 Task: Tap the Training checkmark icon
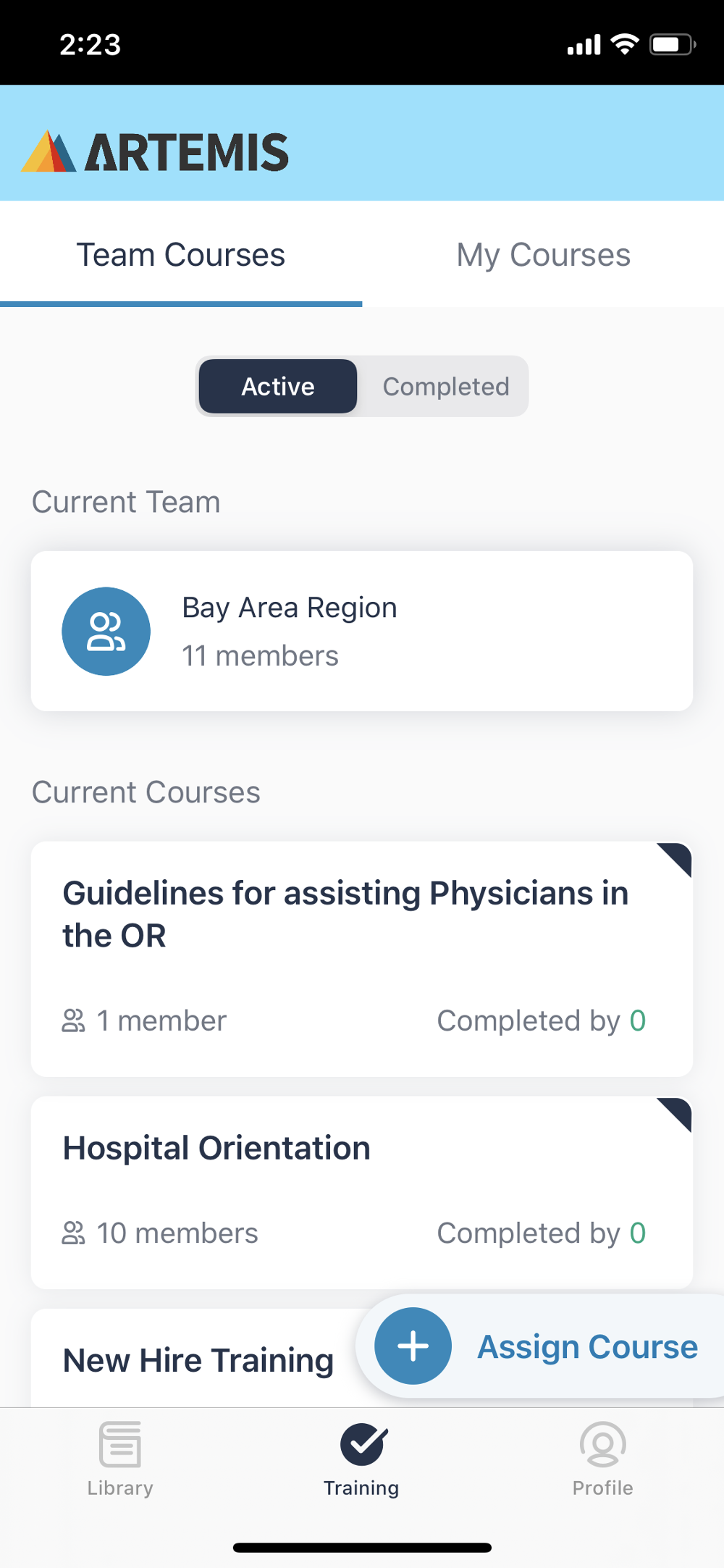pos(363,1443)
